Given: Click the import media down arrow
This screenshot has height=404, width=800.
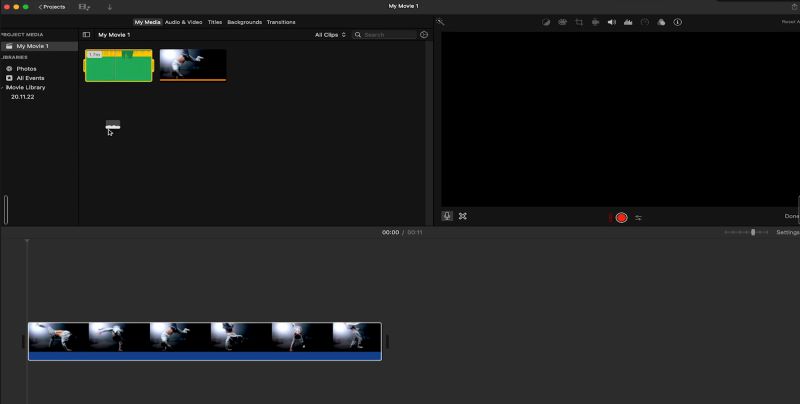Looking at the screenshot, I should [110, 7].
